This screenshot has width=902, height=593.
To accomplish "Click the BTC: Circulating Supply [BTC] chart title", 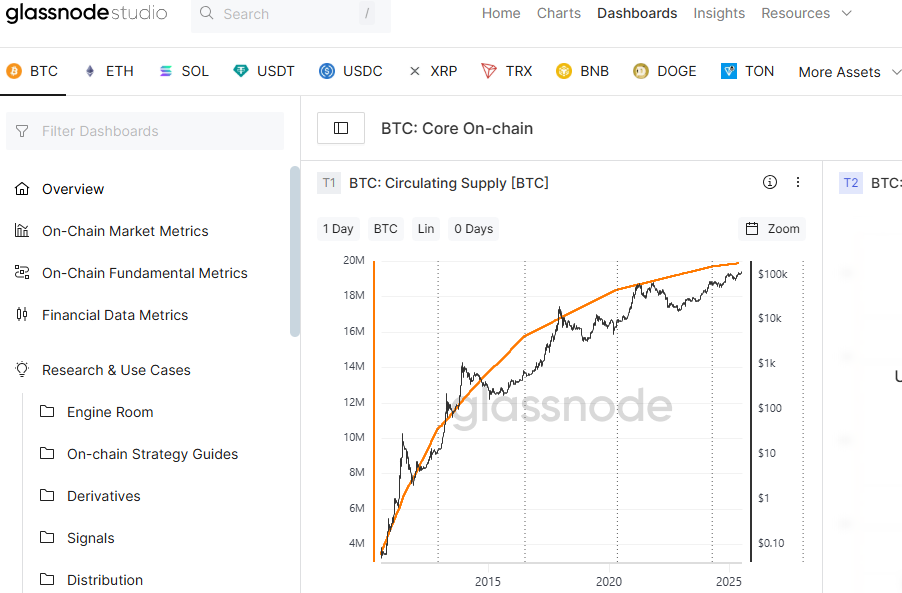I will [x=449, y=183].
